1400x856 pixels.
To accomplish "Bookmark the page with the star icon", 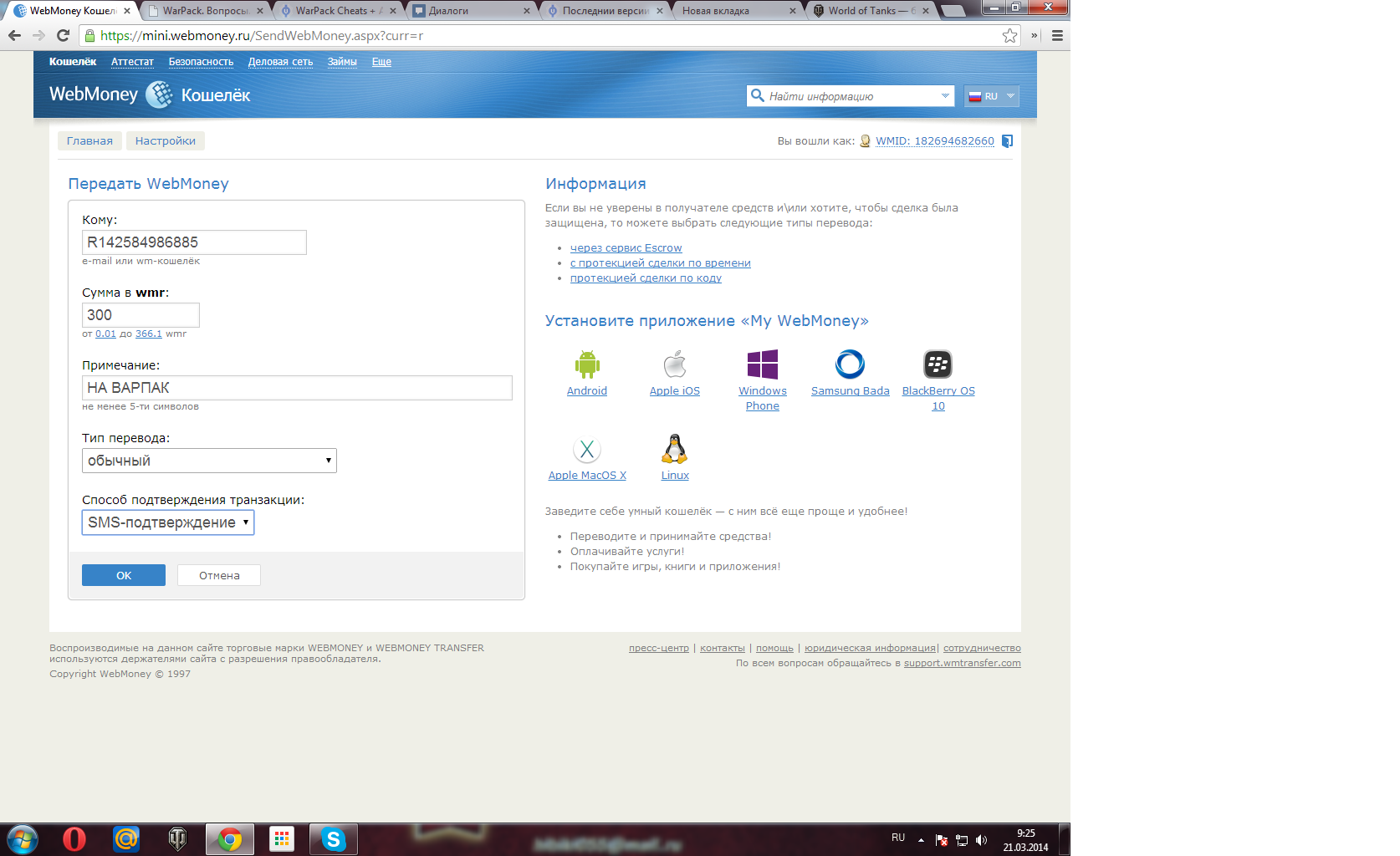I will (1010, 35).
